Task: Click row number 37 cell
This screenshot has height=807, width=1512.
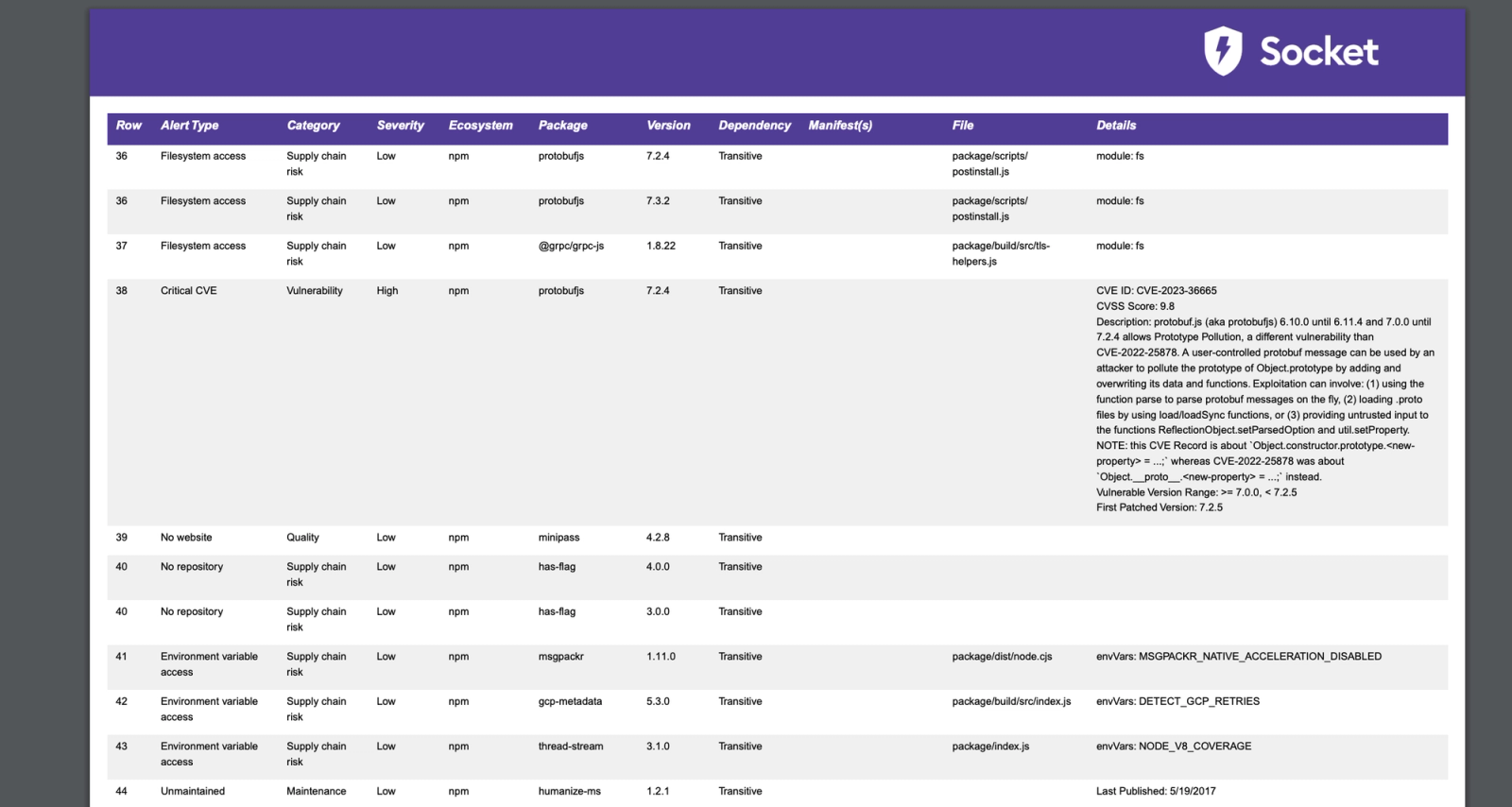Action: pos(121,246)
